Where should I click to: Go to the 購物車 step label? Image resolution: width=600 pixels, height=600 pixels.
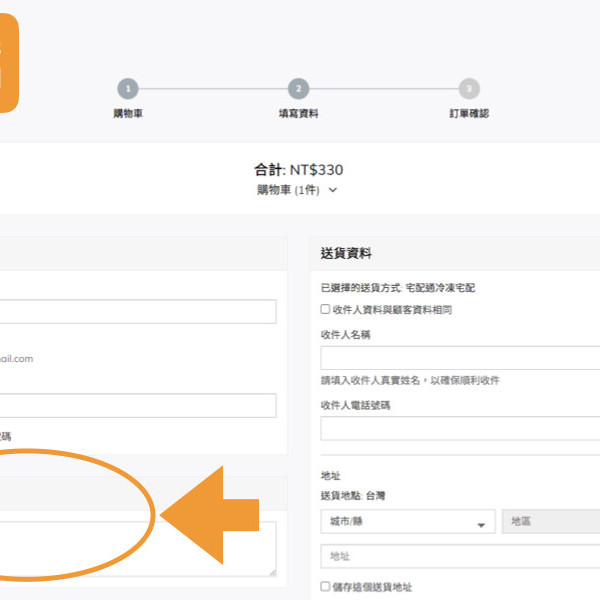tap(128, 113)
